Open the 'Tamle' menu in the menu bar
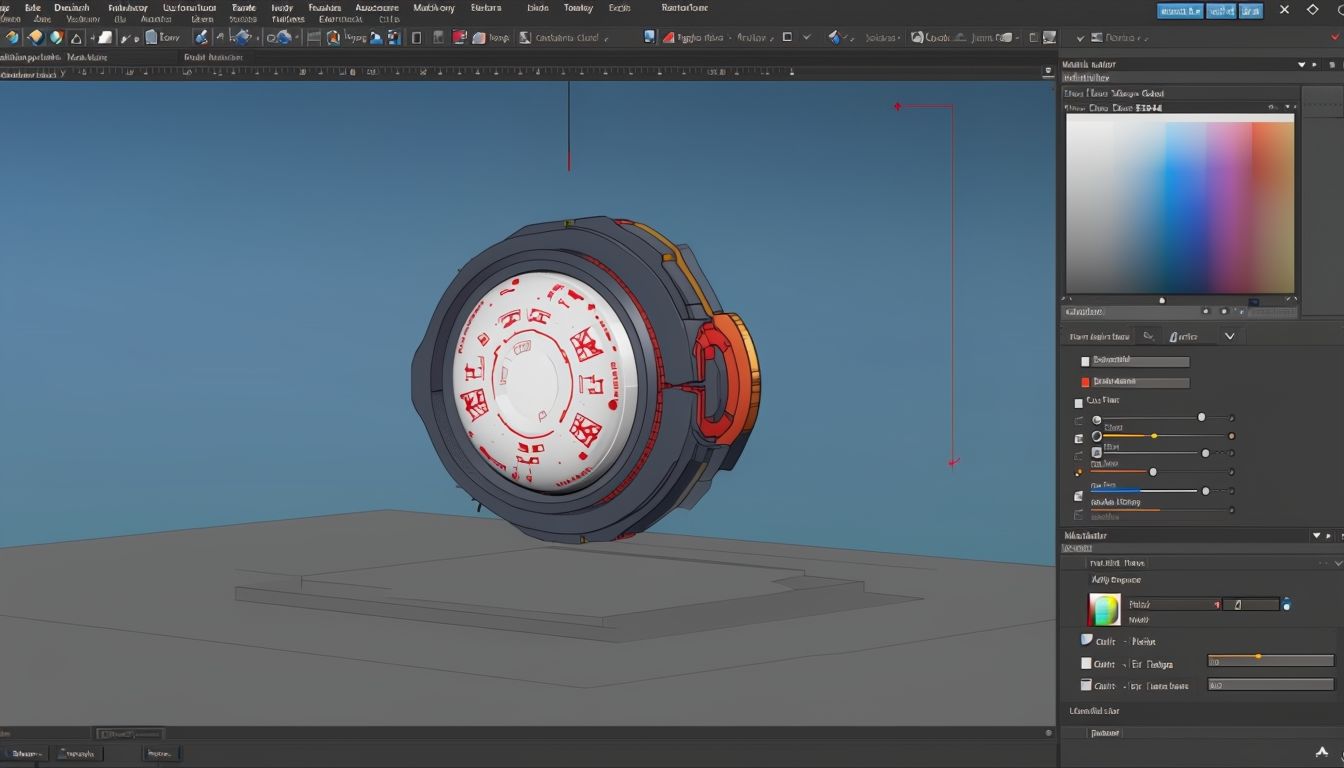1344x768 pixels. (244, 7)
